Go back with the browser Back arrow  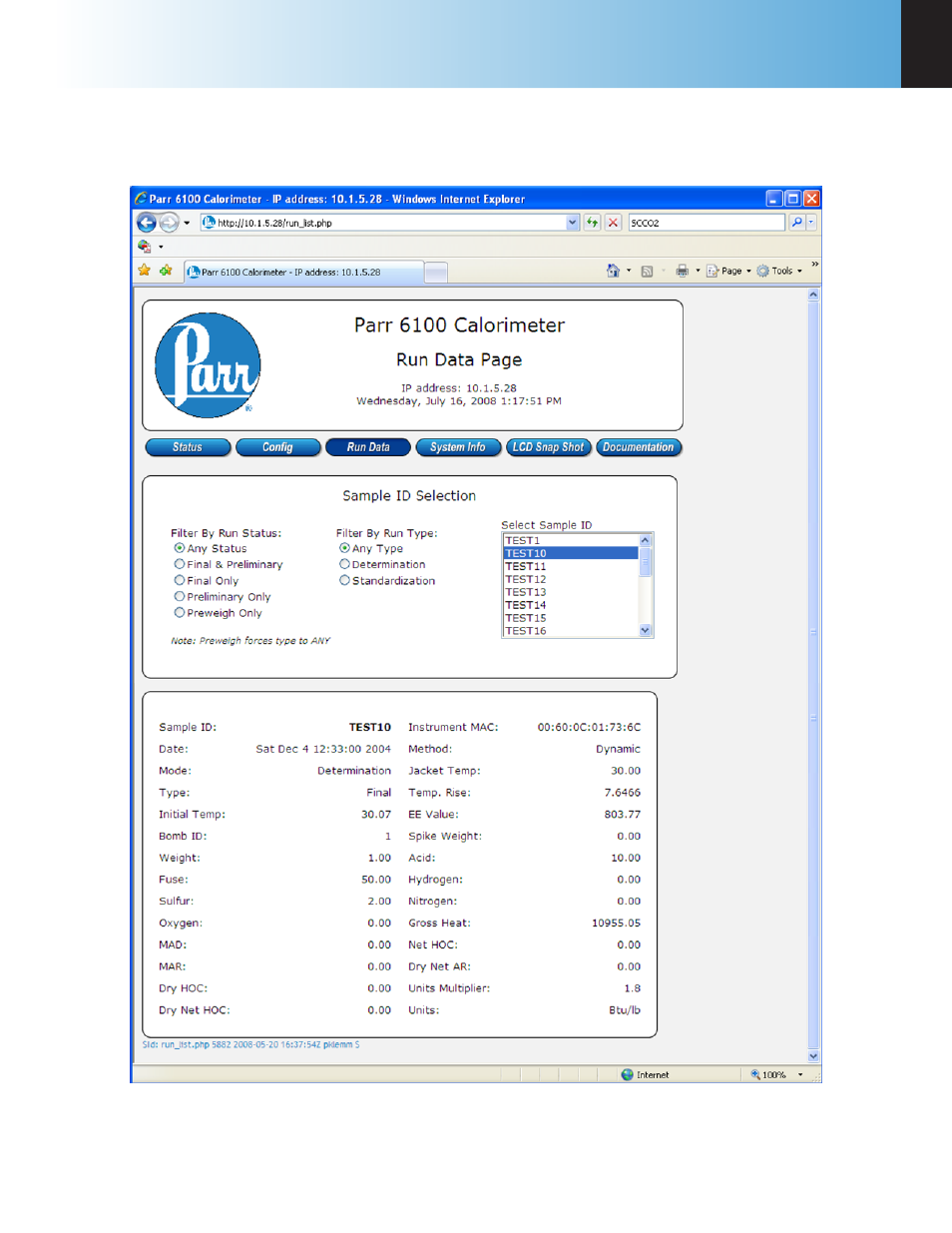(x=147, y=223)
